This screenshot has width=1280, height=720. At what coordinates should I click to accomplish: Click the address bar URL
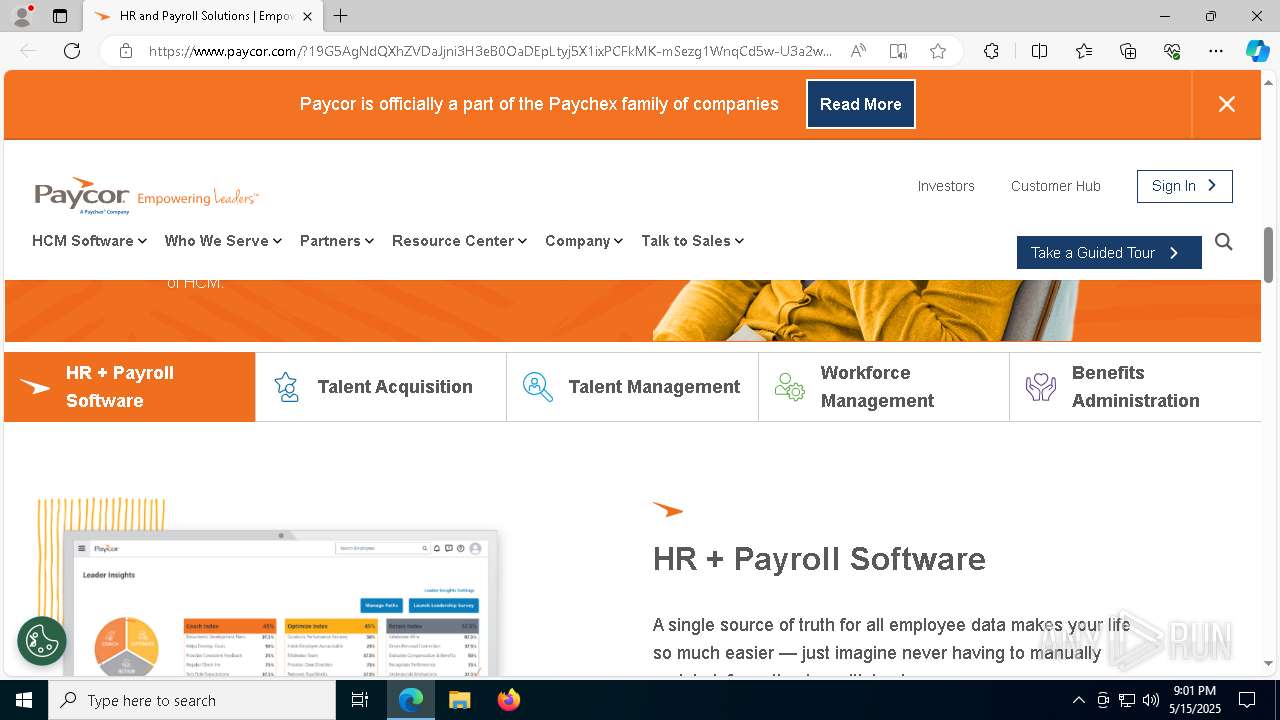pos(490,51)
